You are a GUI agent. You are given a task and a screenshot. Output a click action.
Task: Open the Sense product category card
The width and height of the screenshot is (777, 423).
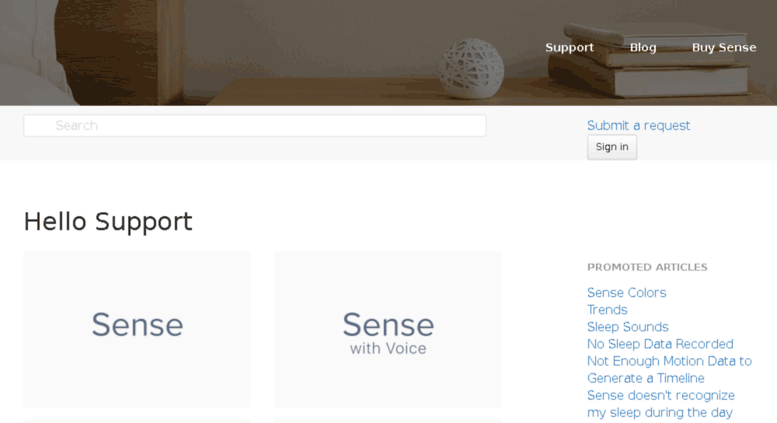point(137,329)
